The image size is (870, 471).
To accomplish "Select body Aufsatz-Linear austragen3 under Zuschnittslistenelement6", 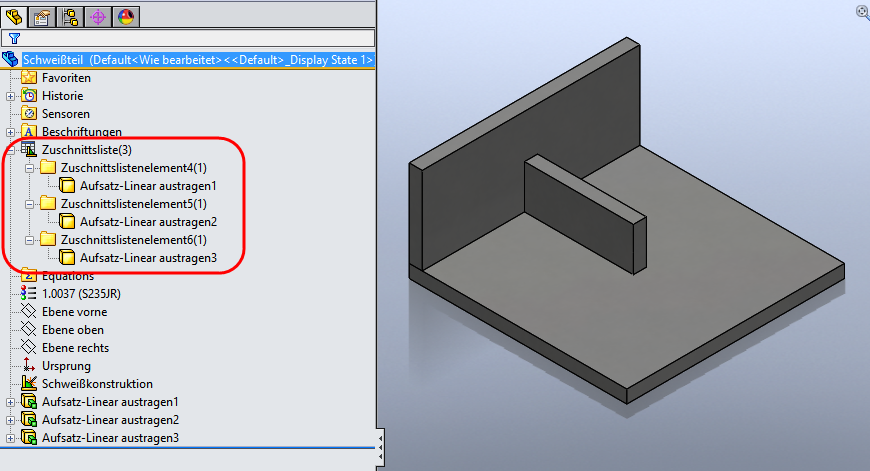I will tap(148, 258).
